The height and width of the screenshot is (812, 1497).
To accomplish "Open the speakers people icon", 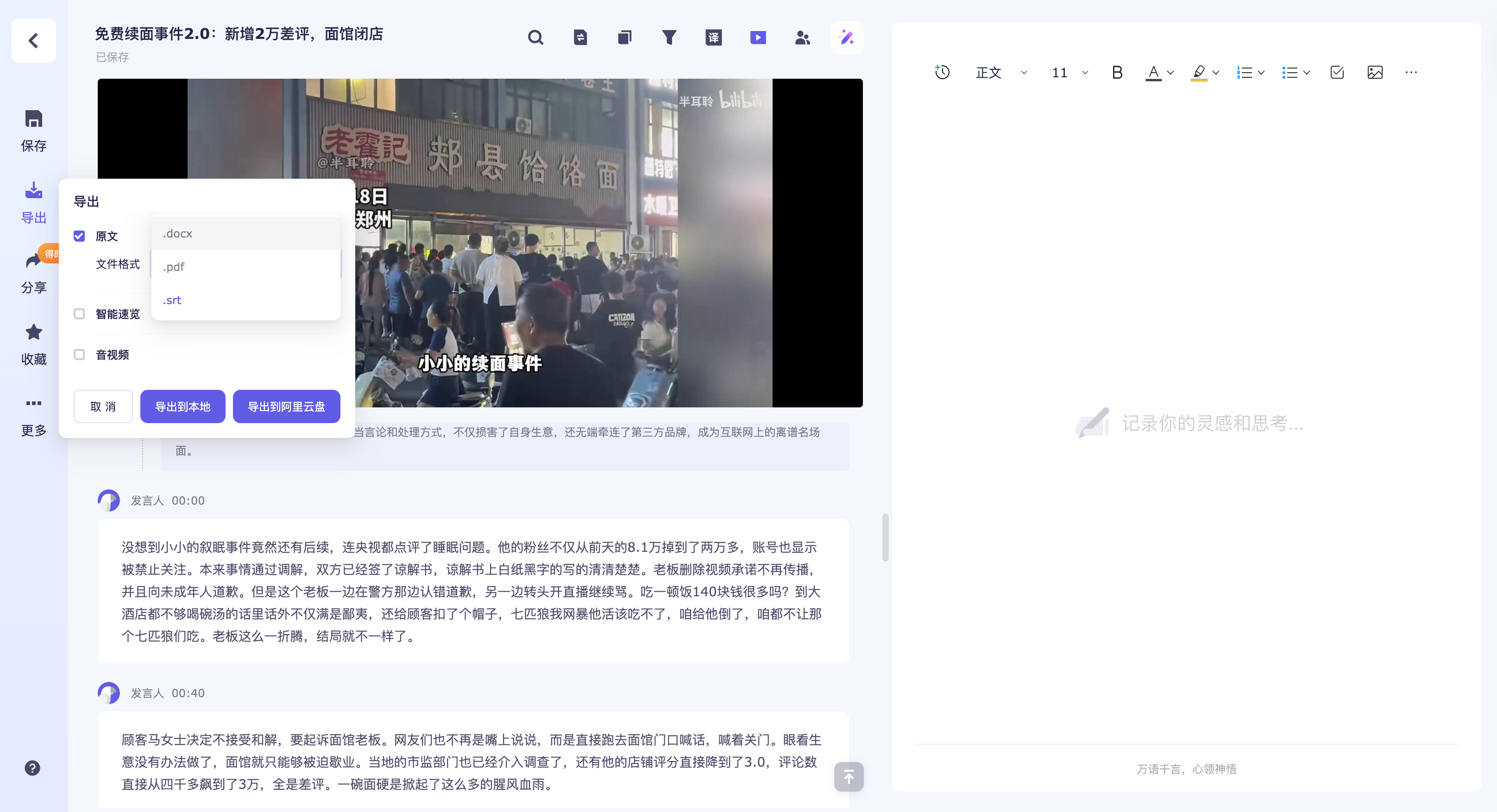I will pos(803,38).
